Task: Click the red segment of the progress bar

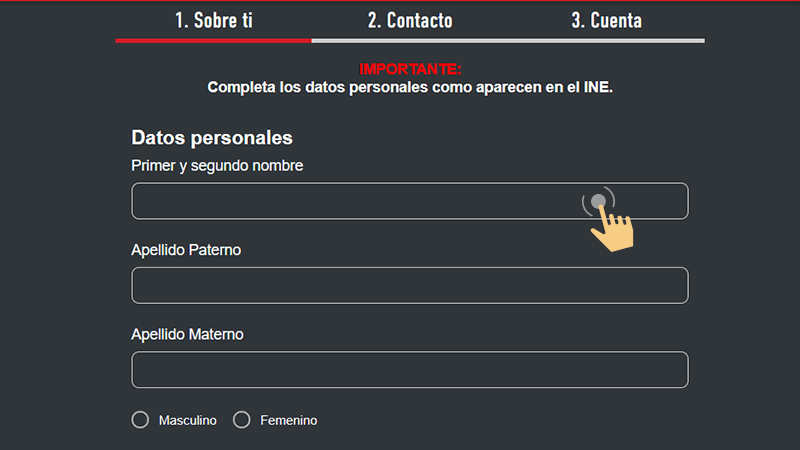Action: click(213, 41)
